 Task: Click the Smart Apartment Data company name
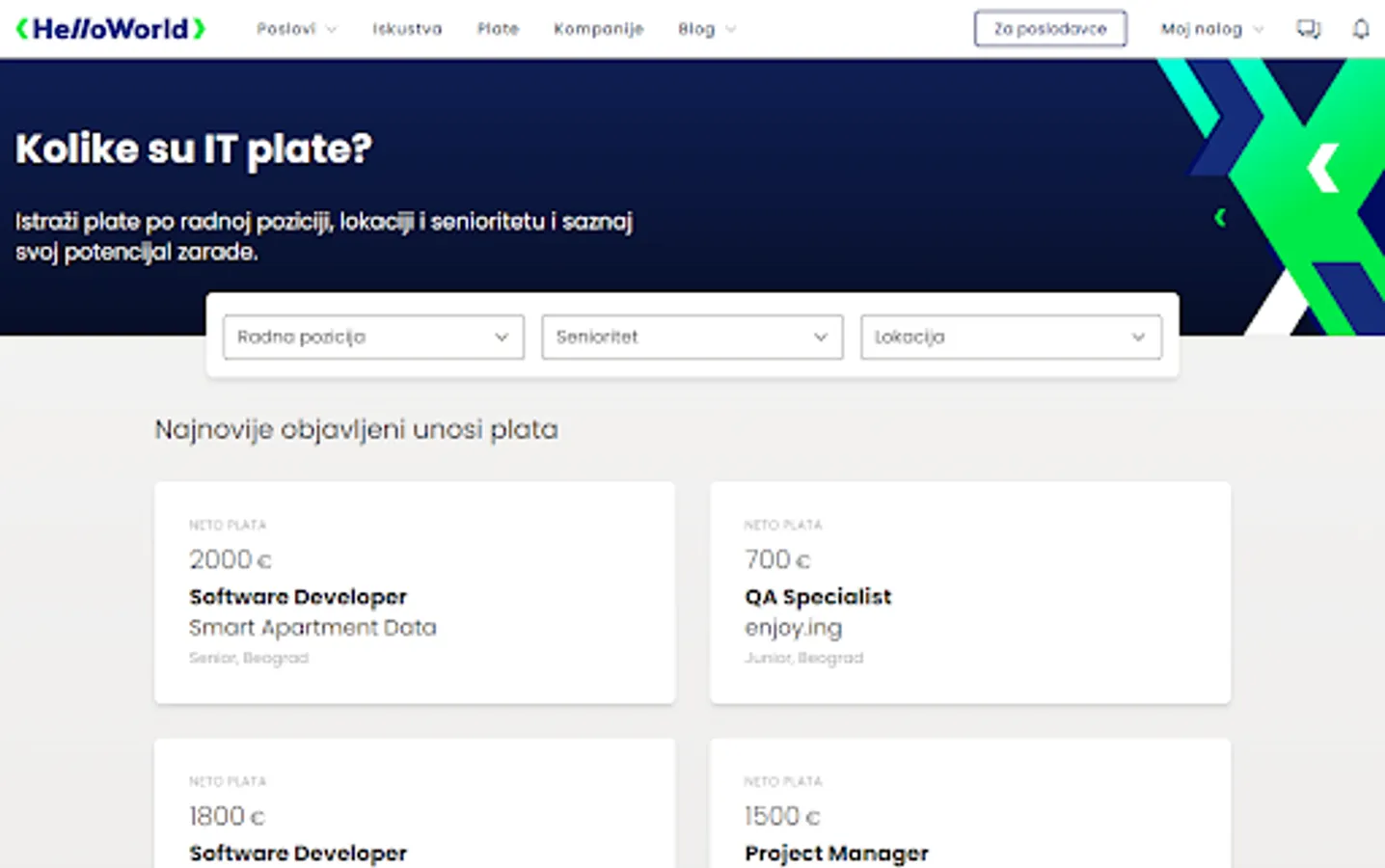click(x=312, y=628)
